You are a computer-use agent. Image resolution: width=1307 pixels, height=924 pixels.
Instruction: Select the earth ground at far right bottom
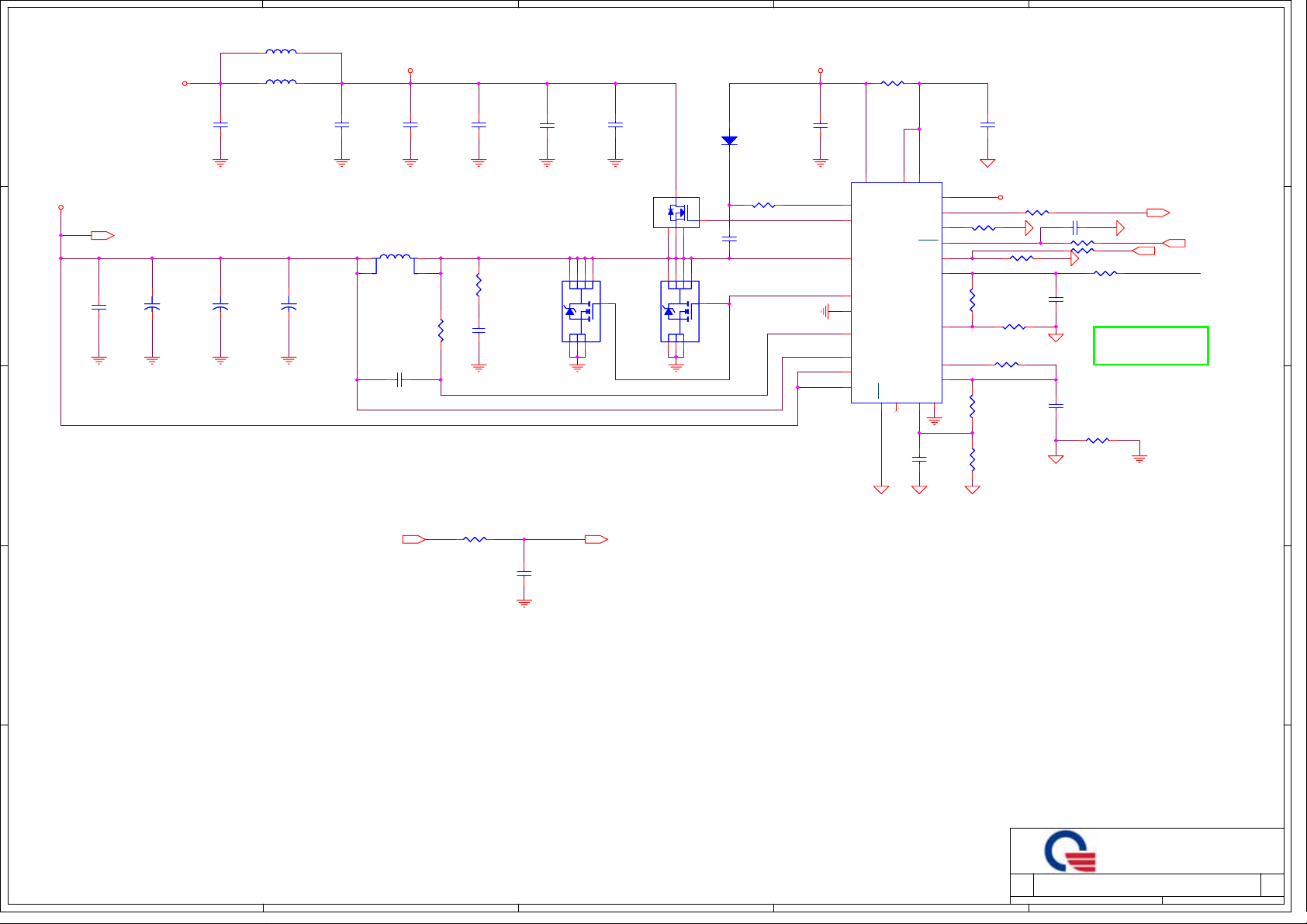[x=1139, y=458]
